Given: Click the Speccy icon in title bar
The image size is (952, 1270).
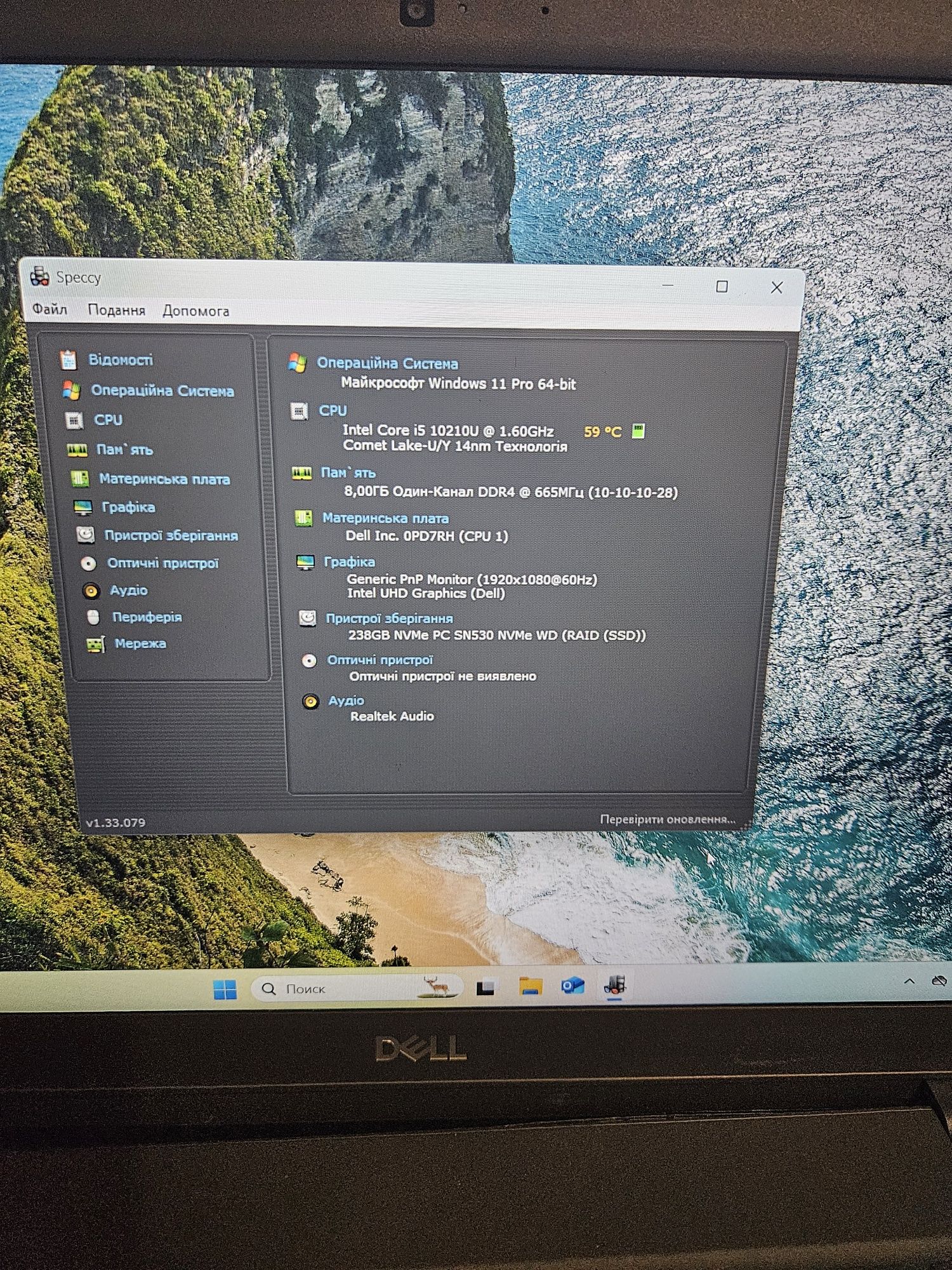Looking at the screenshot, I should [x=40, y=276].
